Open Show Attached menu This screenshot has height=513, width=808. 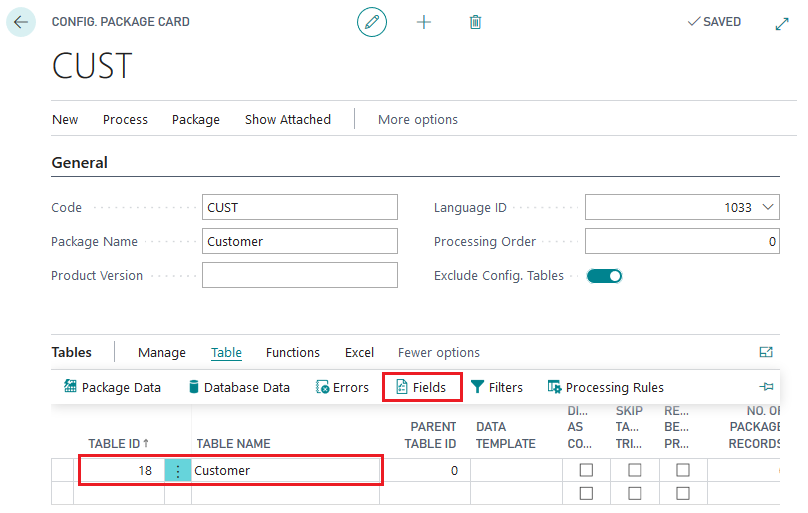coord(288,119)
